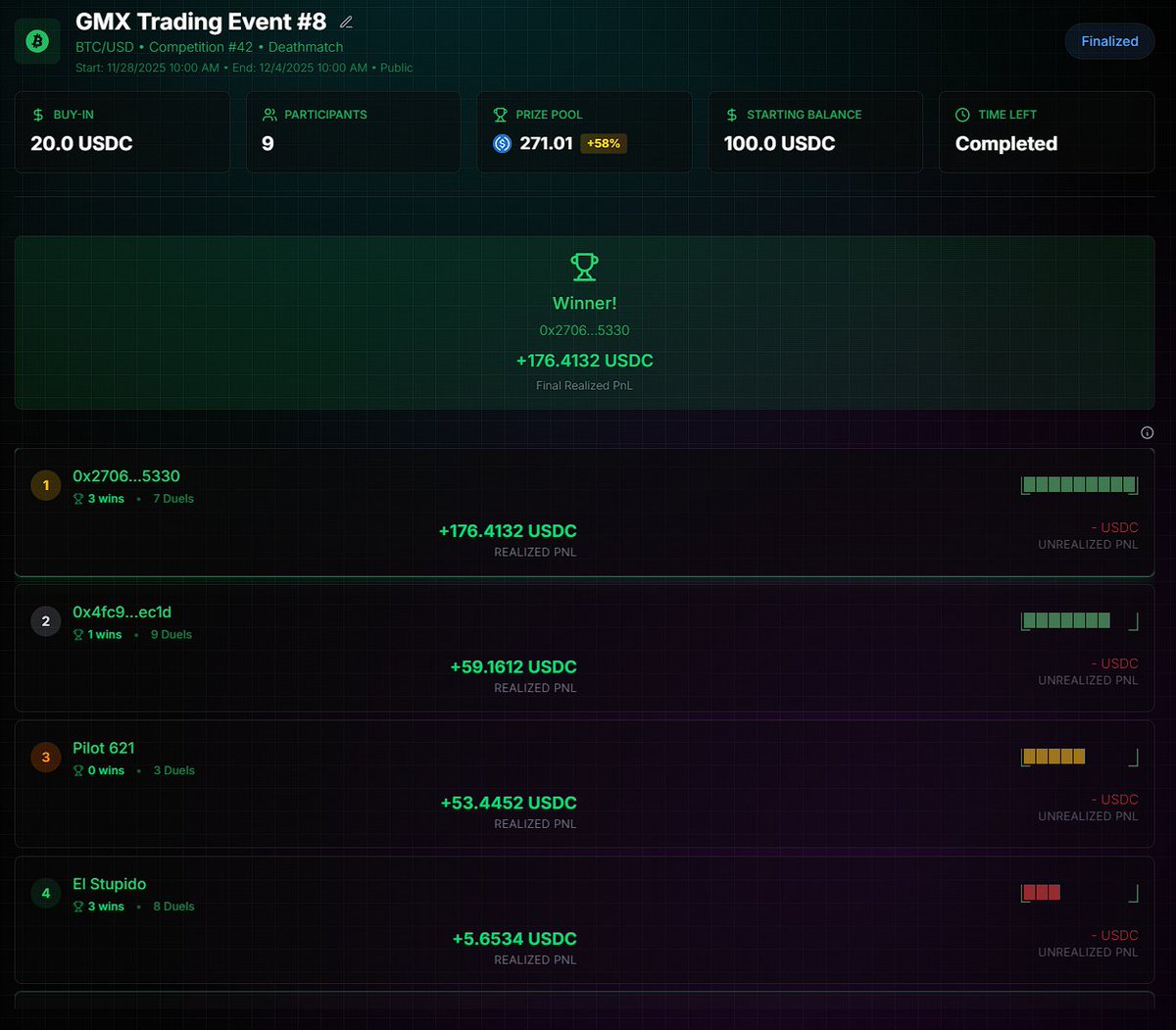Click the Bitcoin logo icon in header
Screen dimensions: 1176x1030
pyautogui.click(x=37, y=41)
